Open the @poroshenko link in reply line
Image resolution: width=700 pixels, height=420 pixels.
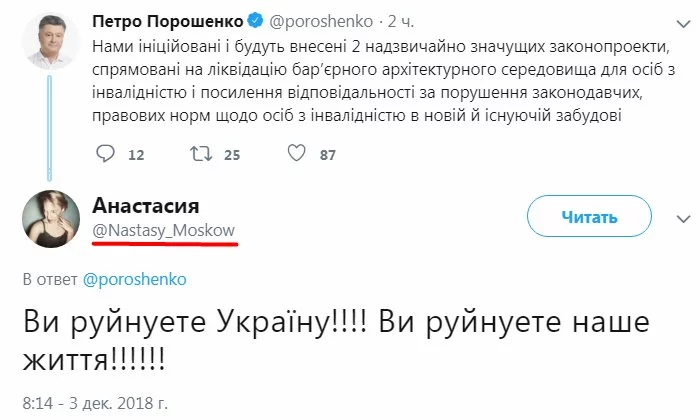pyautogui.click(x=134, y=279)
